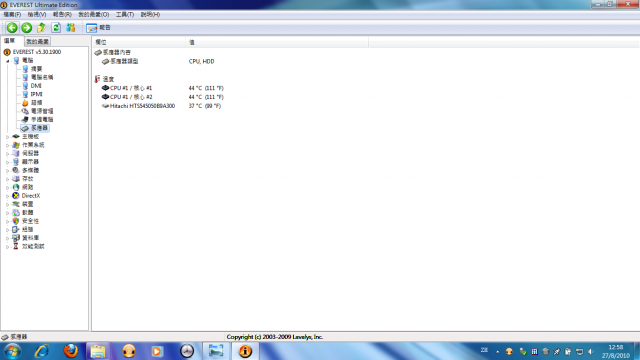Collapse the 電腦 computer tree node
The width and height of the screenshot is (640, 360).
(x=8, y=61)
